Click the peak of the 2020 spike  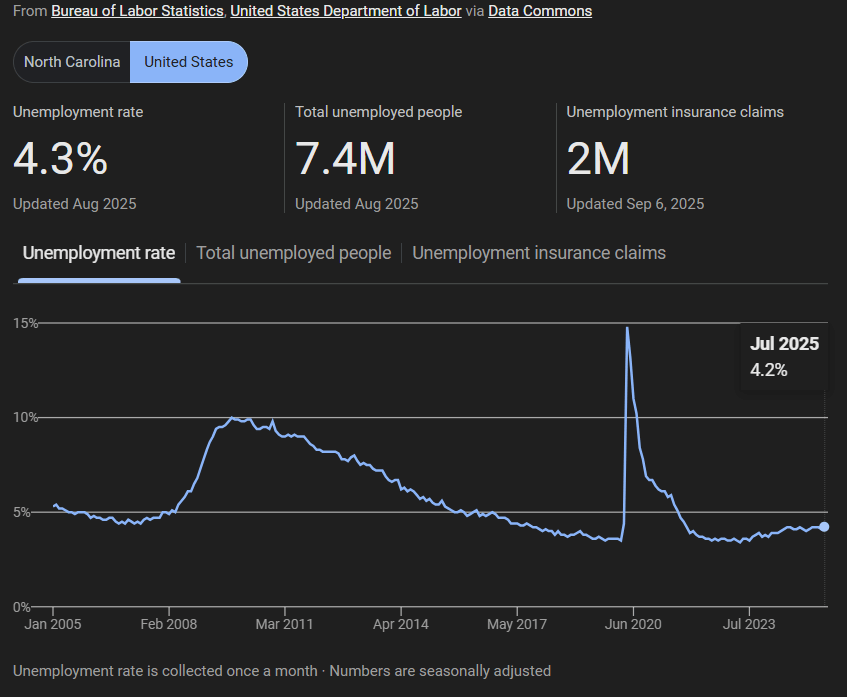tap(627, 328)
